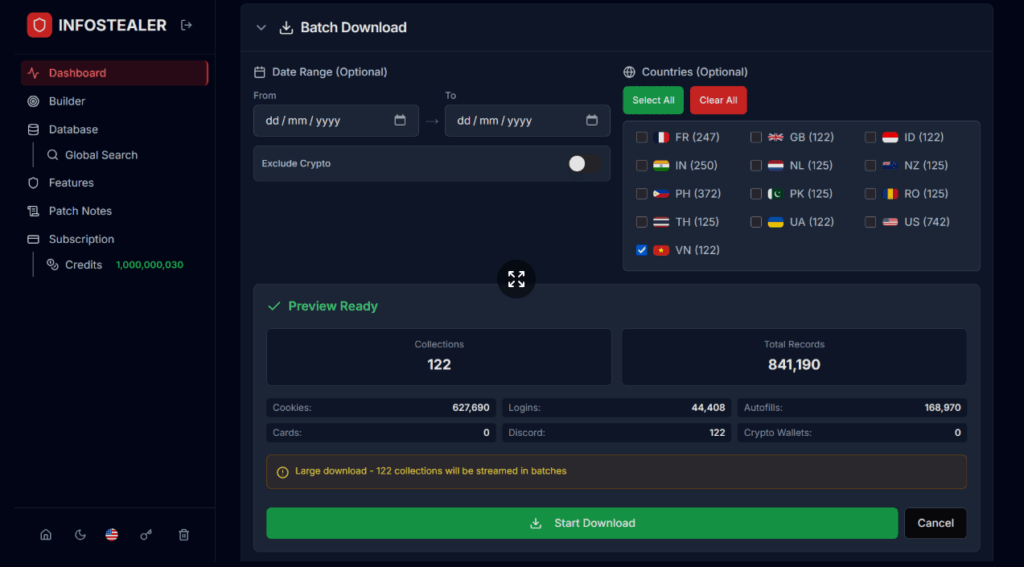The height and width of the screenshot is (567, 1024).
Task: Enable the Exclude Crypto toggle
Action: point(583,164)
